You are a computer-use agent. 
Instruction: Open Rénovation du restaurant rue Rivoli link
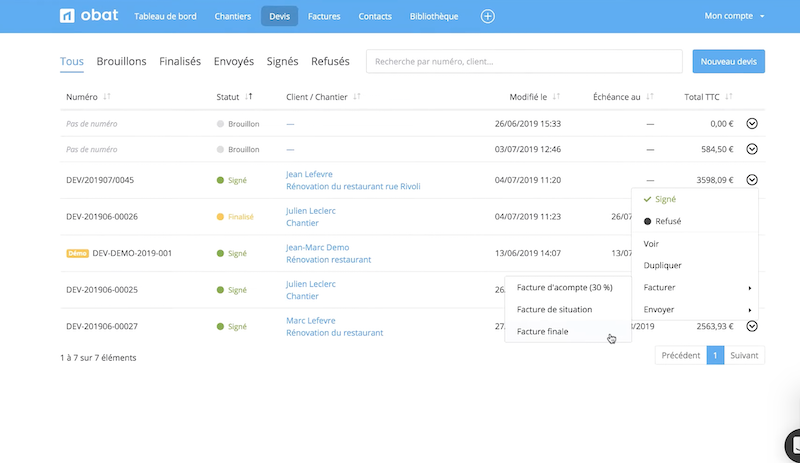click(x=353, y=186)
